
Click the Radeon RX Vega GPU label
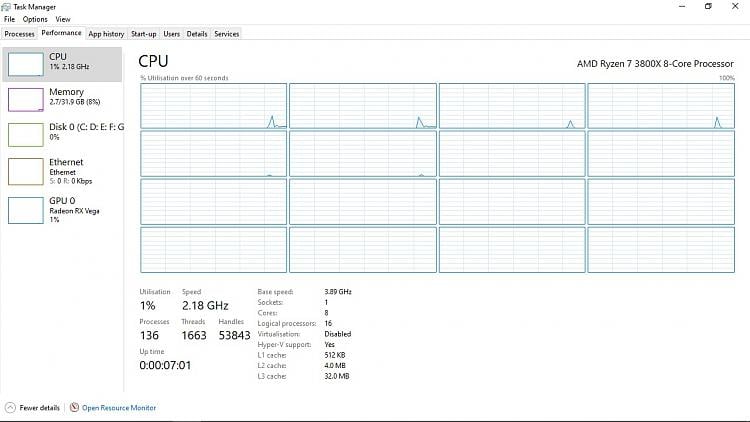click(75, 211)
